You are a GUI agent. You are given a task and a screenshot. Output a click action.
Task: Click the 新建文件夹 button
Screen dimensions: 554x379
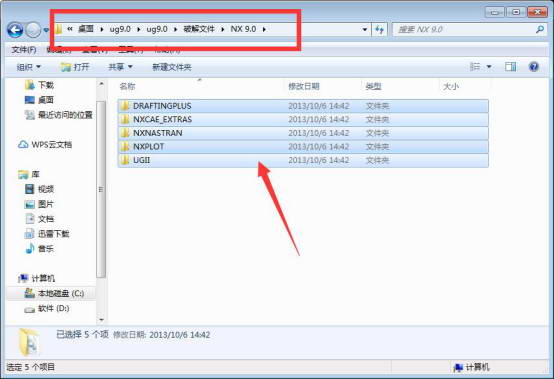172,67
